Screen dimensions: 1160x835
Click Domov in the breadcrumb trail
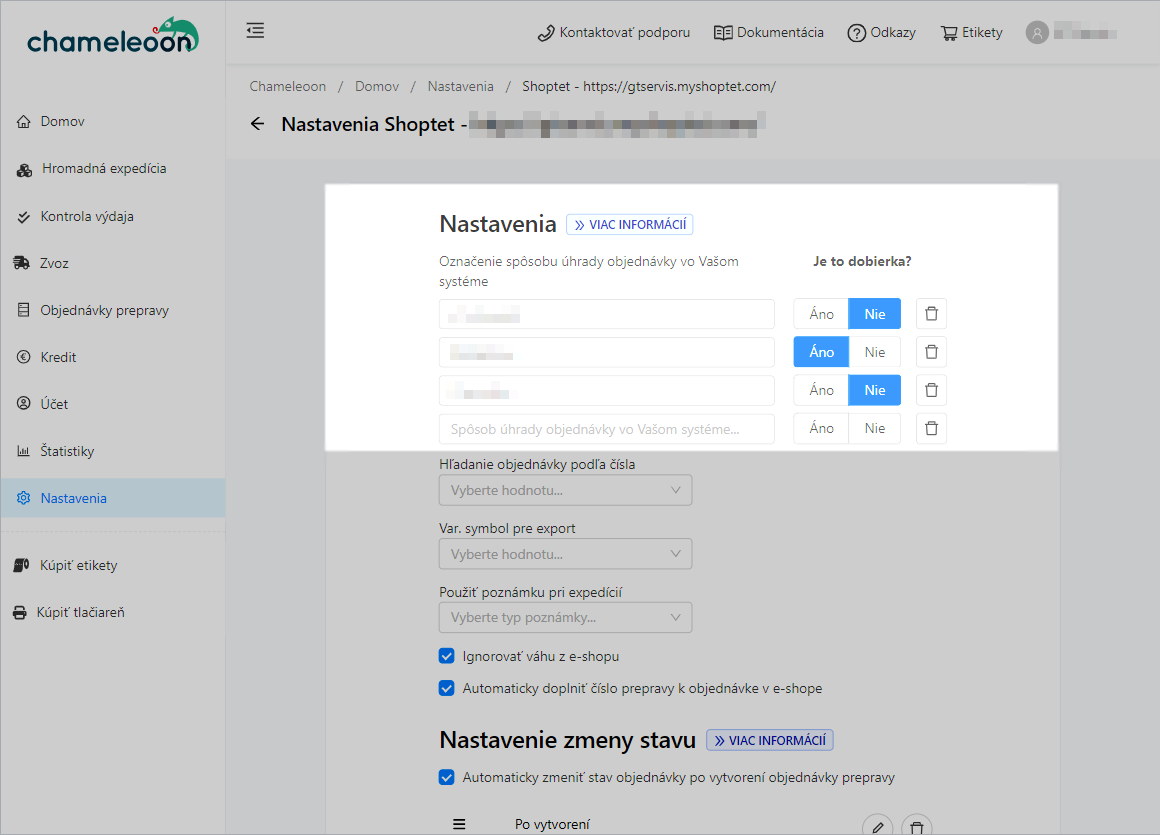point(377,87)
